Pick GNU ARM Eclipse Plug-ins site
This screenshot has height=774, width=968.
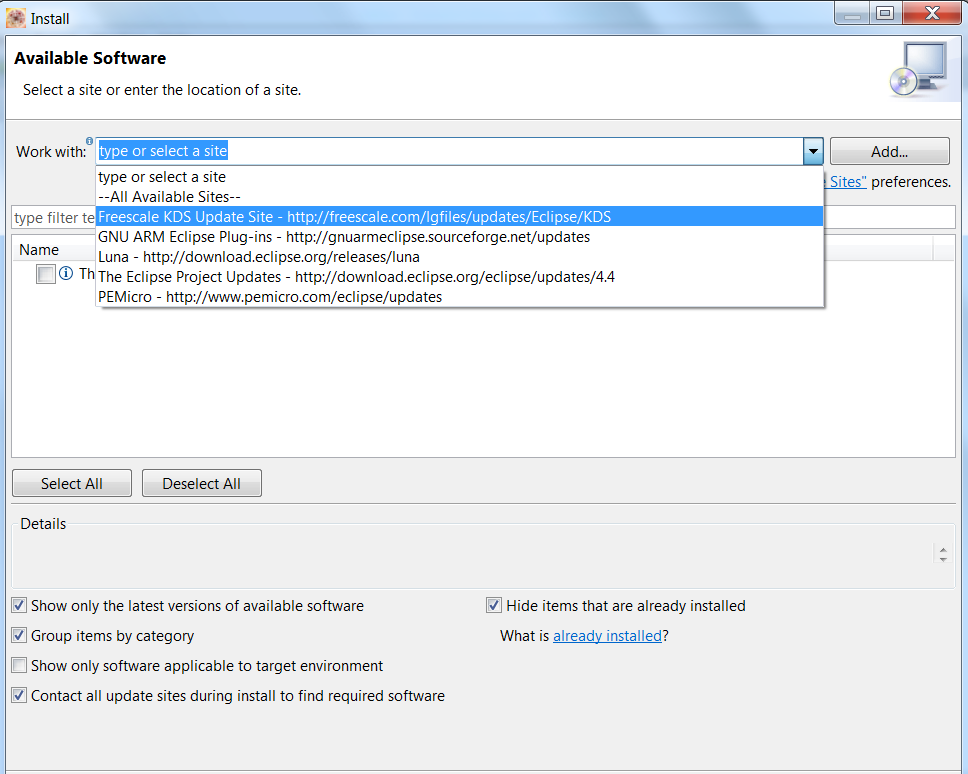pos(460,237)
